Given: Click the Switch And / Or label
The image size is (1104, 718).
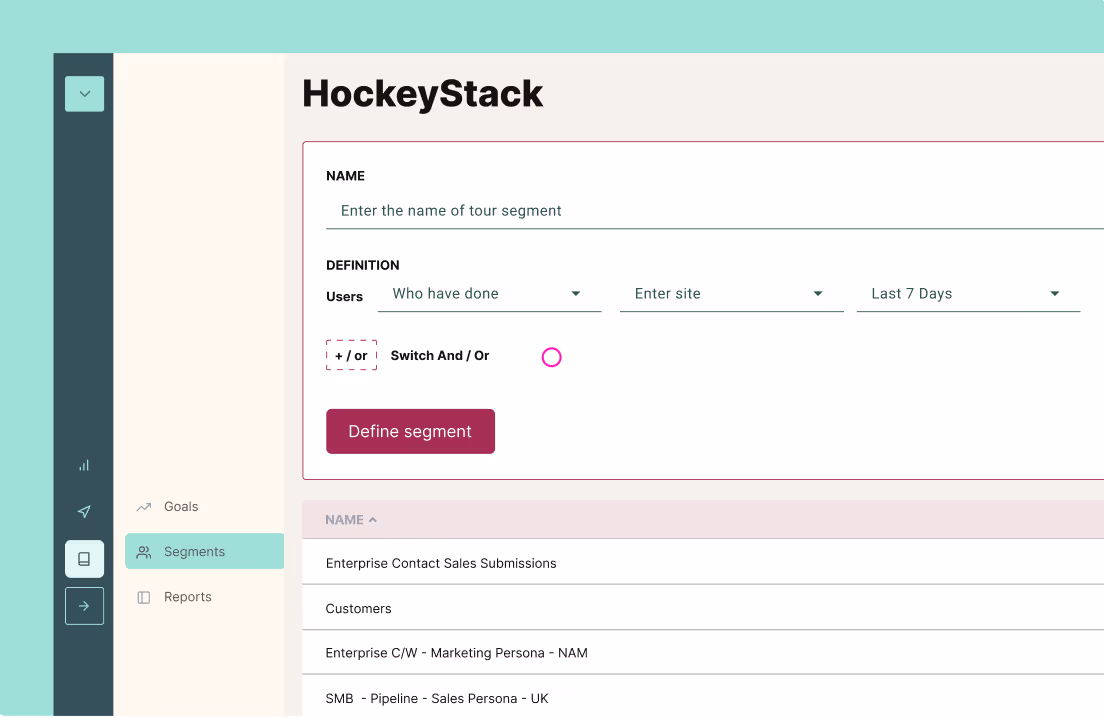Looking at the screenshot, I should click(440, 355).
